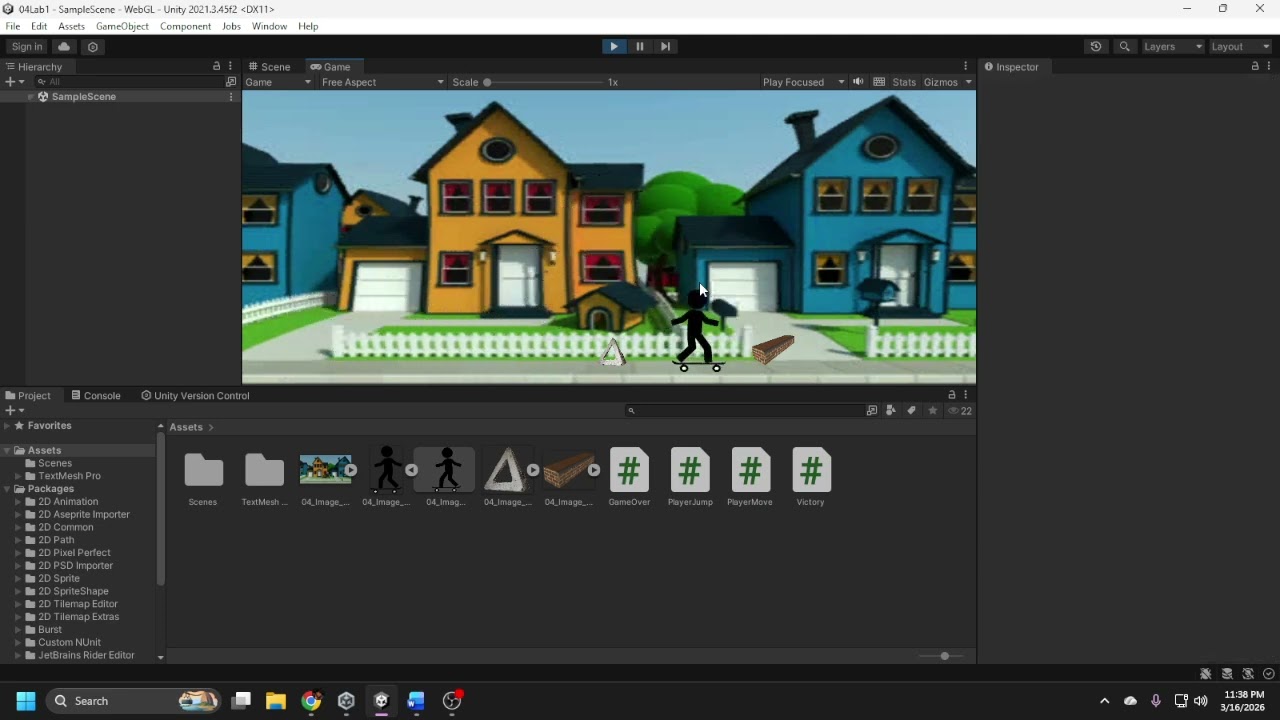Select the Victory script asset

coord(811,476)
